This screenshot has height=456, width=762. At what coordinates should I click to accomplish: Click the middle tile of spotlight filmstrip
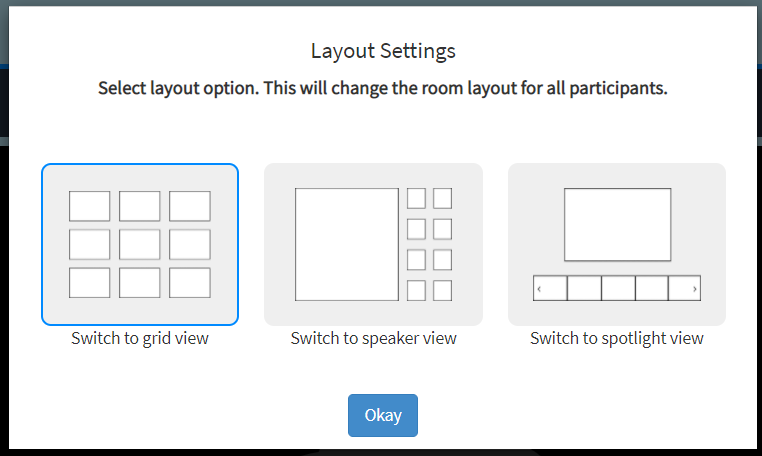618,288
